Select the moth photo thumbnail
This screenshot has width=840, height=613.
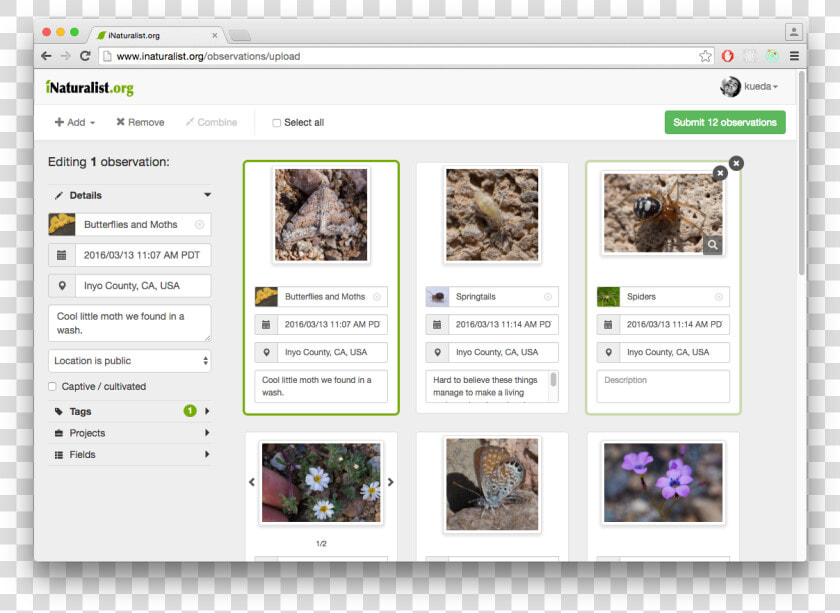321,214
